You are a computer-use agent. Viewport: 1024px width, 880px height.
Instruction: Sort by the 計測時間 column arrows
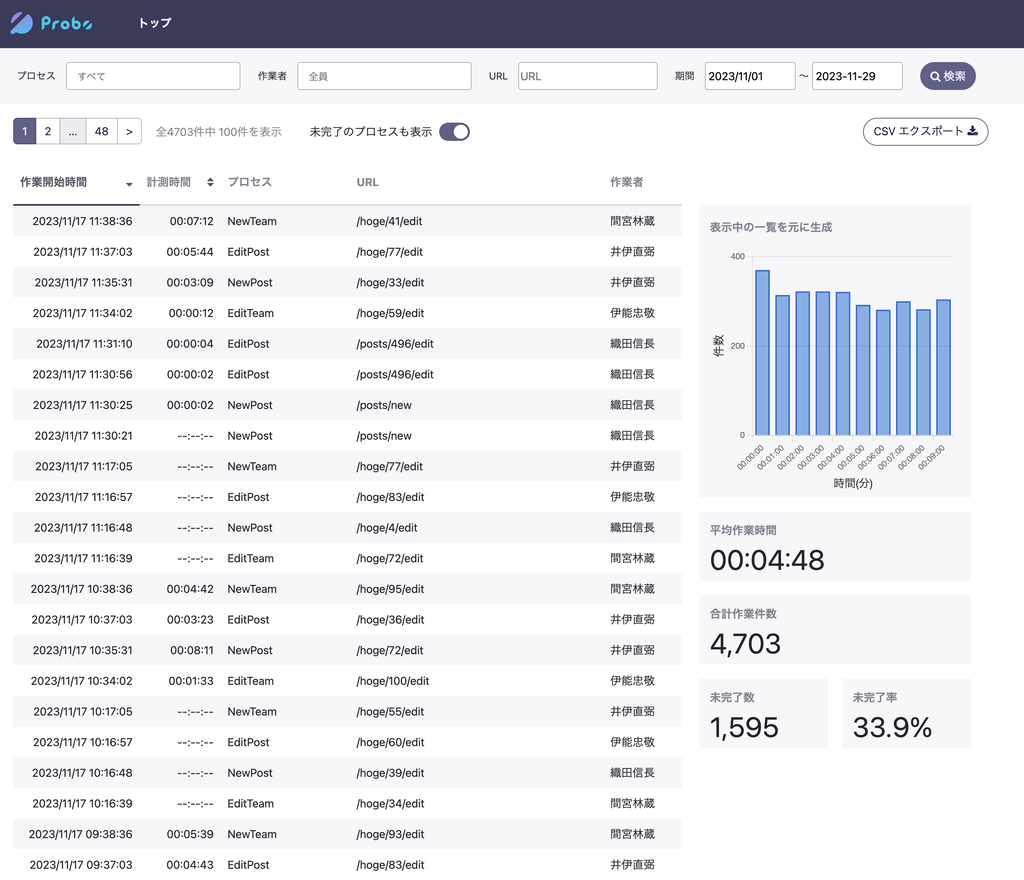210,182
